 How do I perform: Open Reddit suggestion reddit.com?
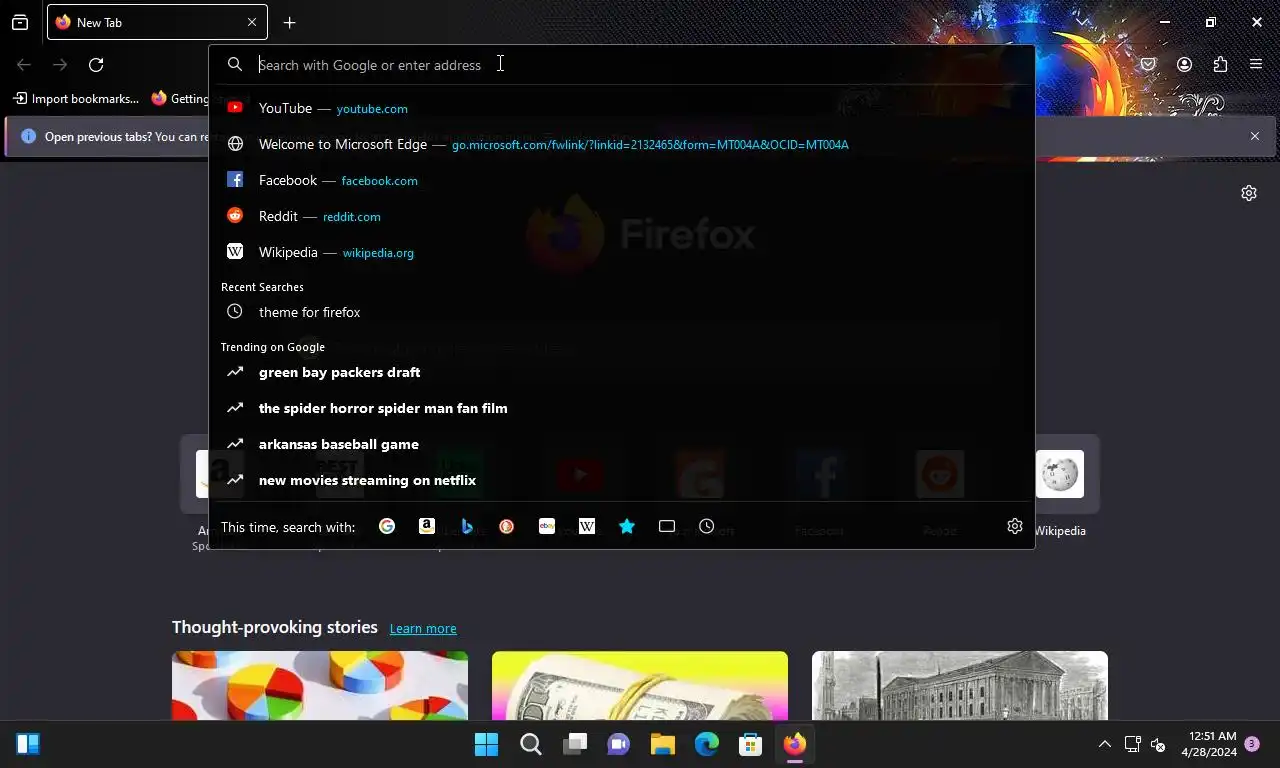pyautogui.click(x=622, y=216)
